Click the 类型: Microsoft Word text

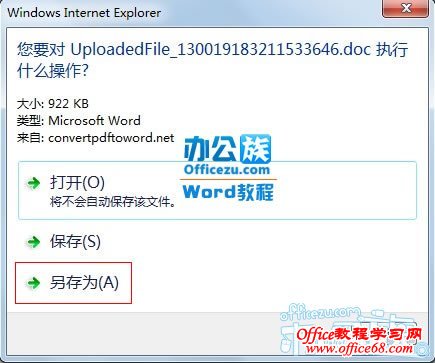[x=79, y=120]
